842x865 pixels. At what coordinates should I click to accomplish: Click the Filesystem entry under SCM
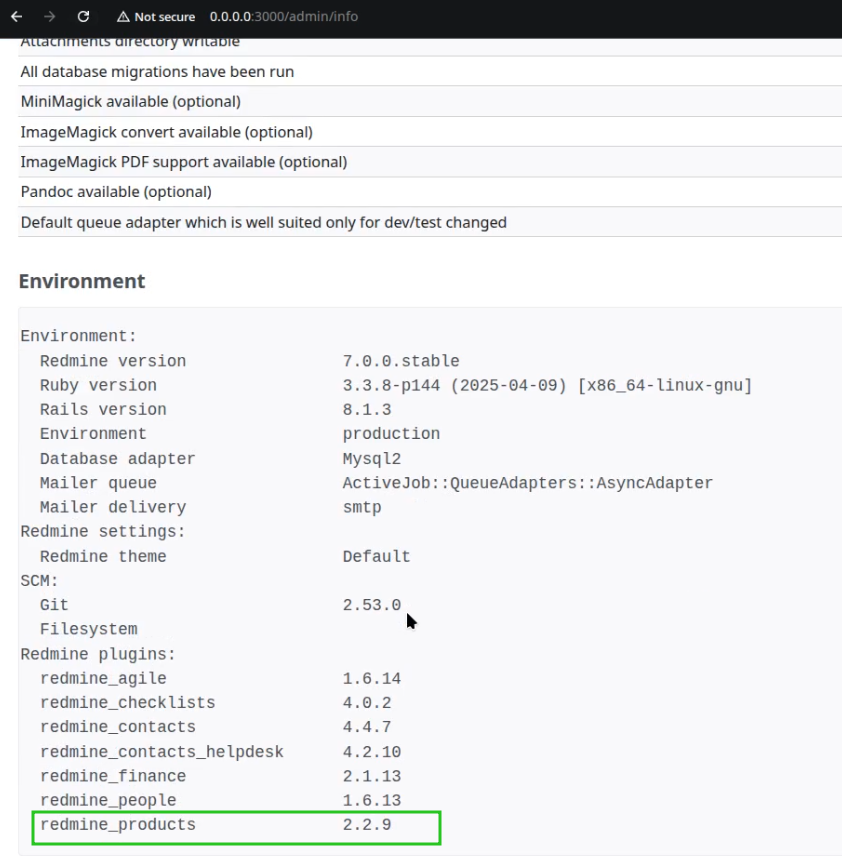click(88, 629)
